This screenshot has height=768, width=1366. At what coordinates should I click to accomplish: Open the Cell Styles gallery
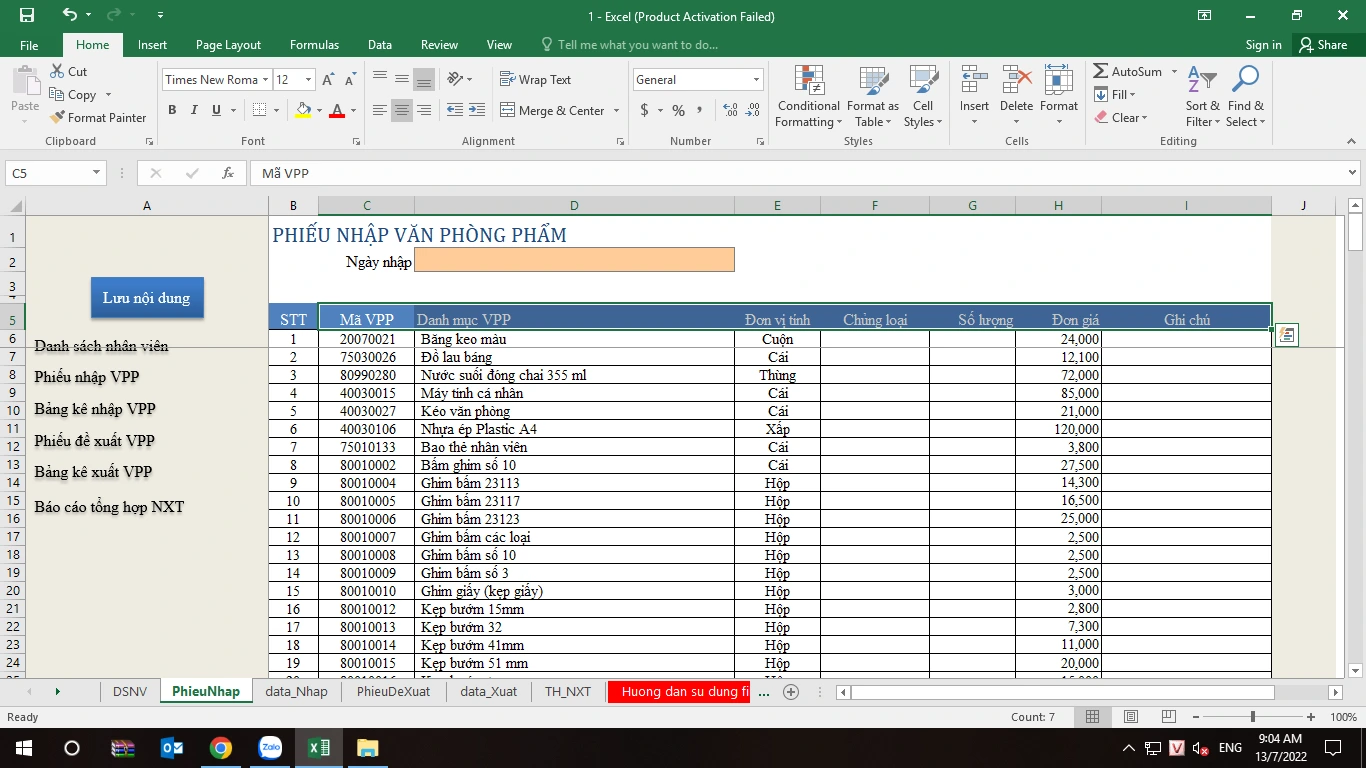923,97
